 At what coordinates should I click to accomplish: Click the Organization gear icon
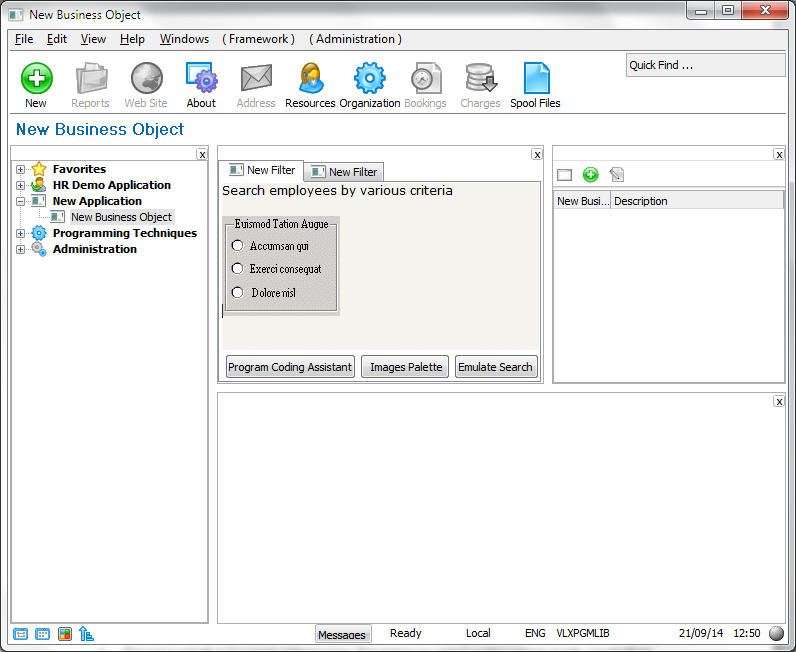pos(370,78)
